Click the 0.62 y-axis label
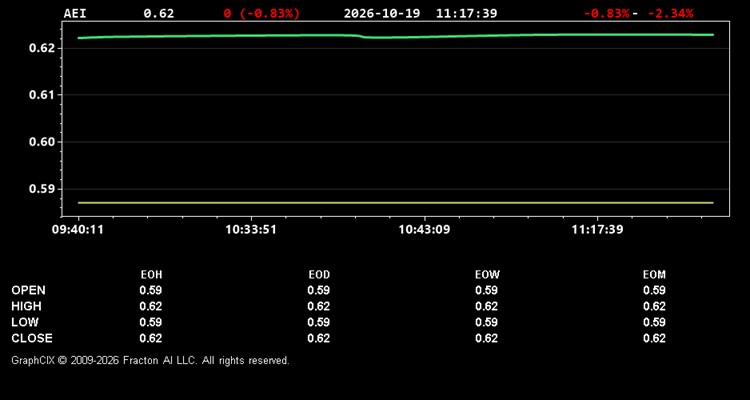The width and height of the screenshot is (750, 400). tap(43, 48)
